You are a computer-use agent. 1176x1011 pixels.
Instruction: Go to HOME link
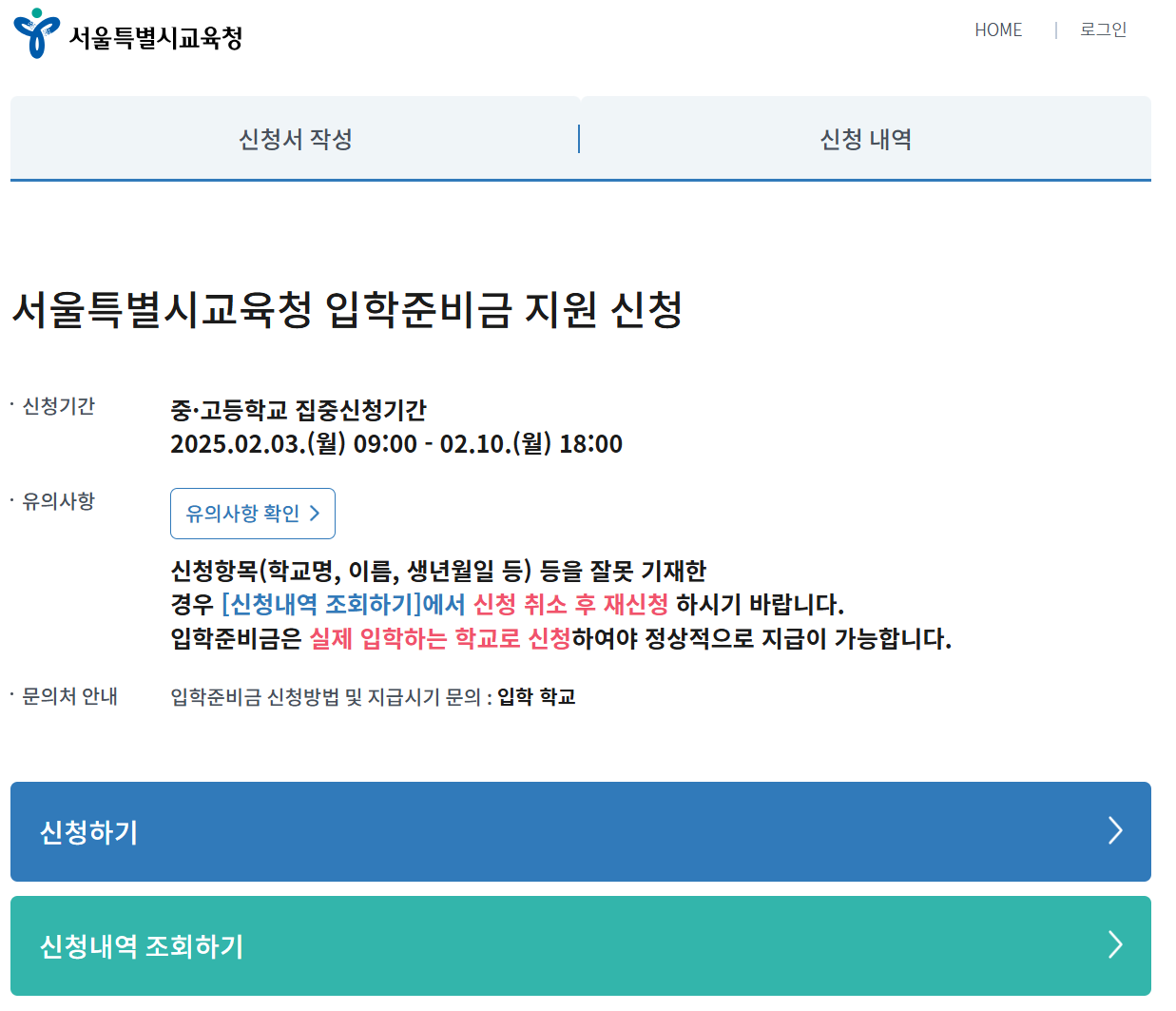coord(998,30)
